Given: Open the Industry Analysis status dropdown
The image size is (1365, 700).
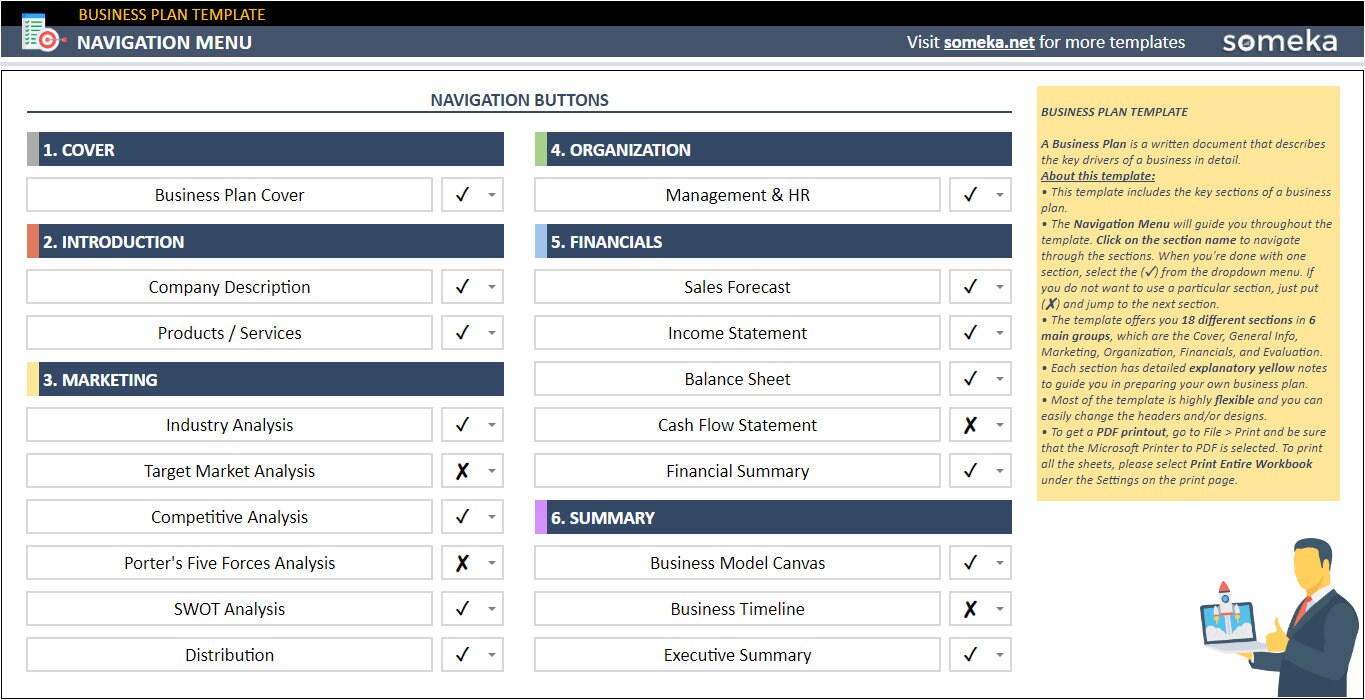Looking at the screenshot, I should pyautogui.click(x=491, y=426).
